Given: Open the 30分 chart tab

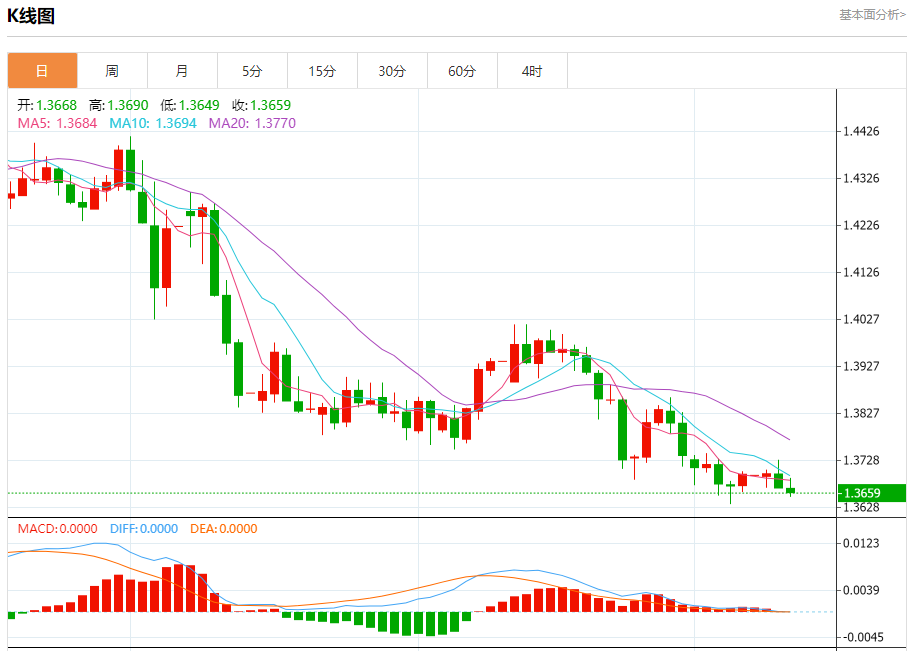Looking at the screenshot, I should click(x=392, y=71).
